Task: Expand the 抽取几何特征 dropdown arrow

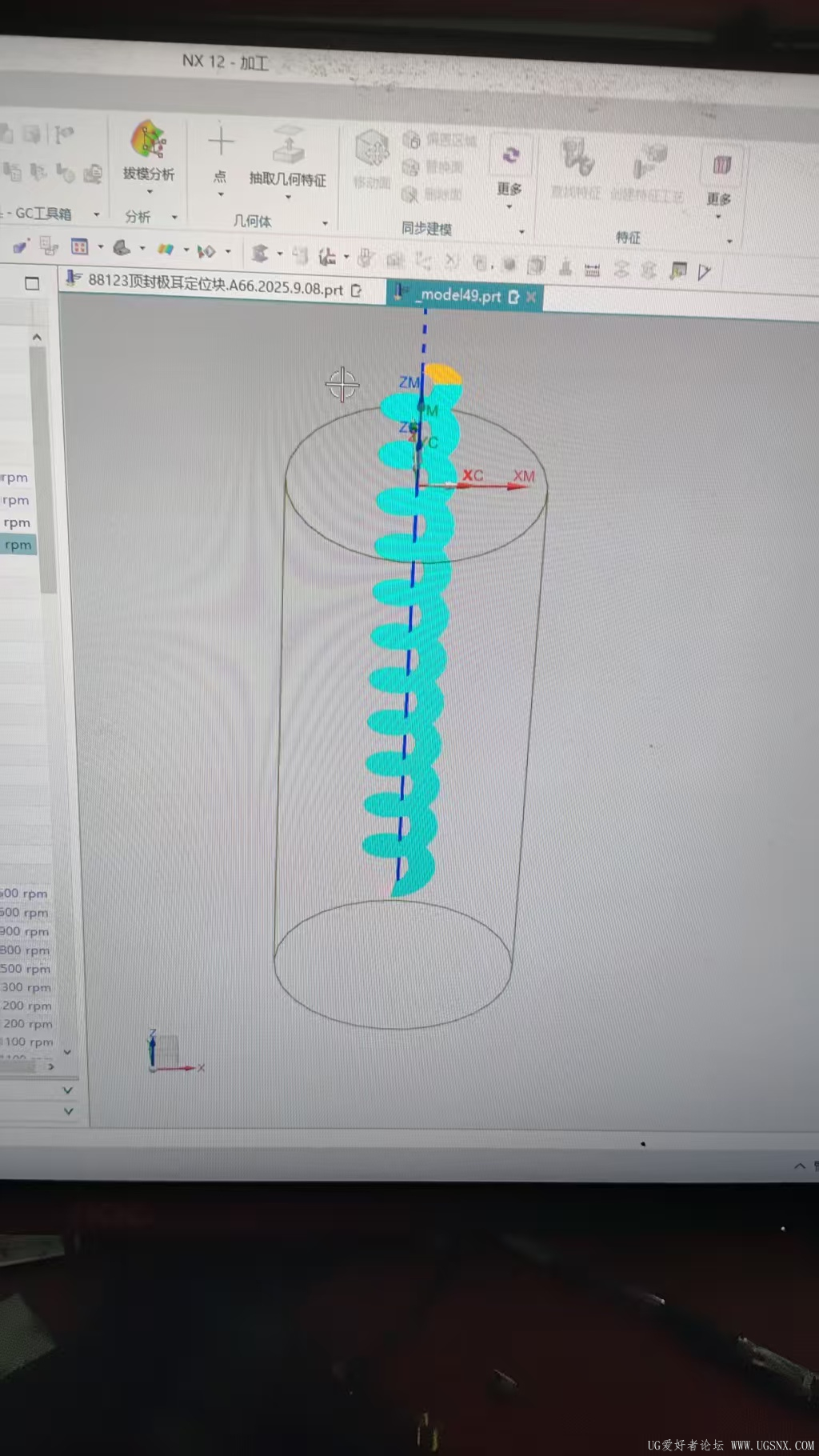Action: pos(288,197)
